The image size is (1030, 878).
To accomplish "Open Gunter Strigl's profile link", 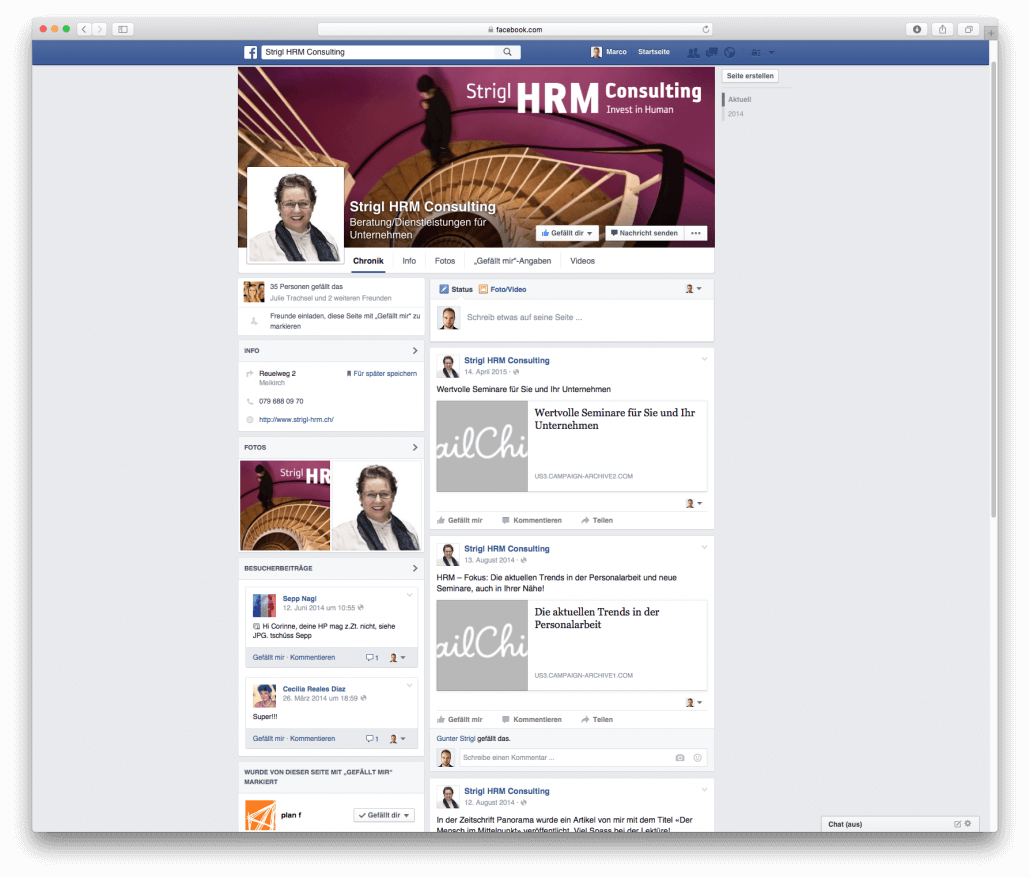I will [x=456, y=739].
